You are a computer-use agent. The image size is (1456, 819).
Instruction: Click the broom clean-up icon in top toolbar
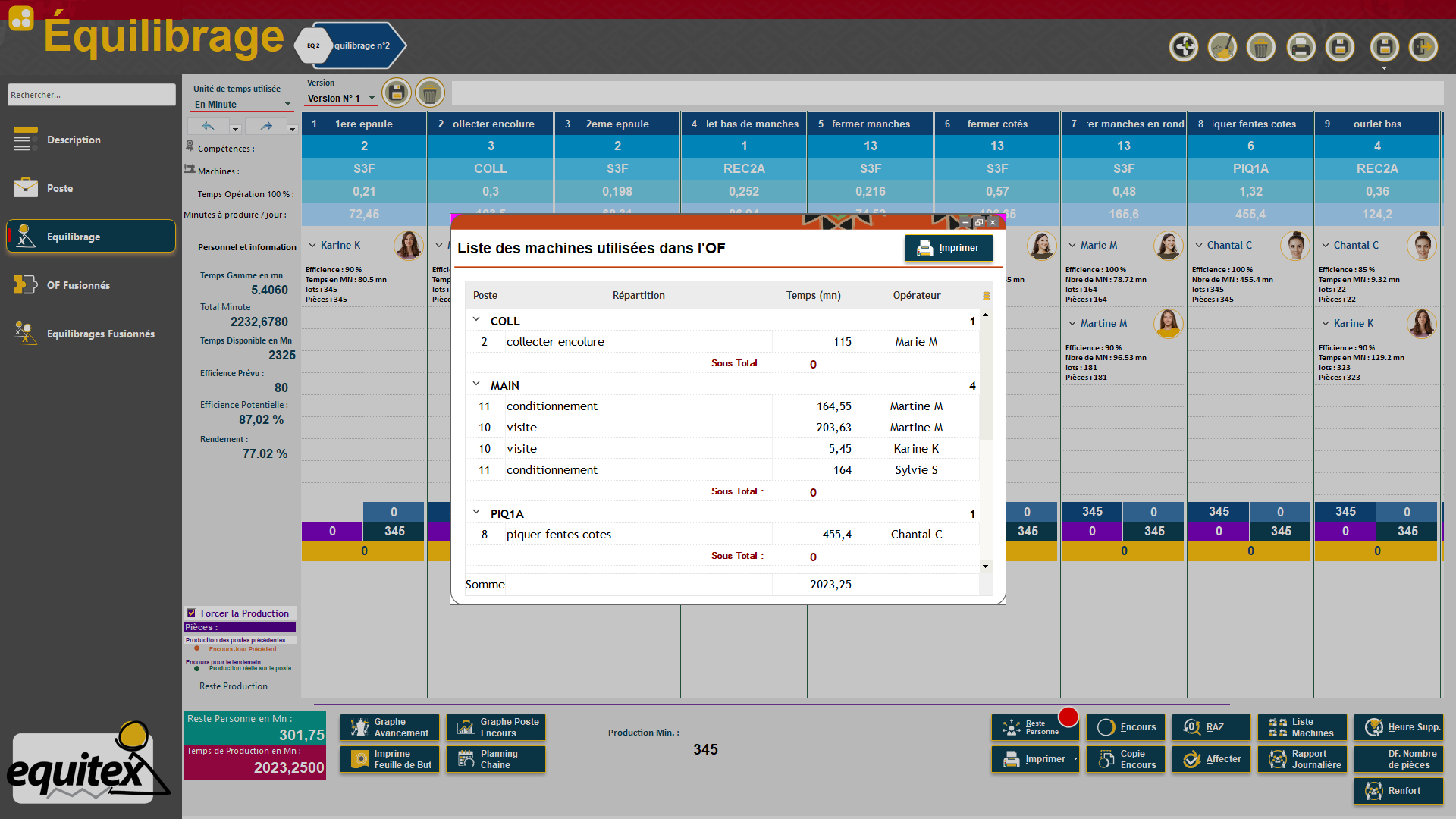click(1222, 47)
